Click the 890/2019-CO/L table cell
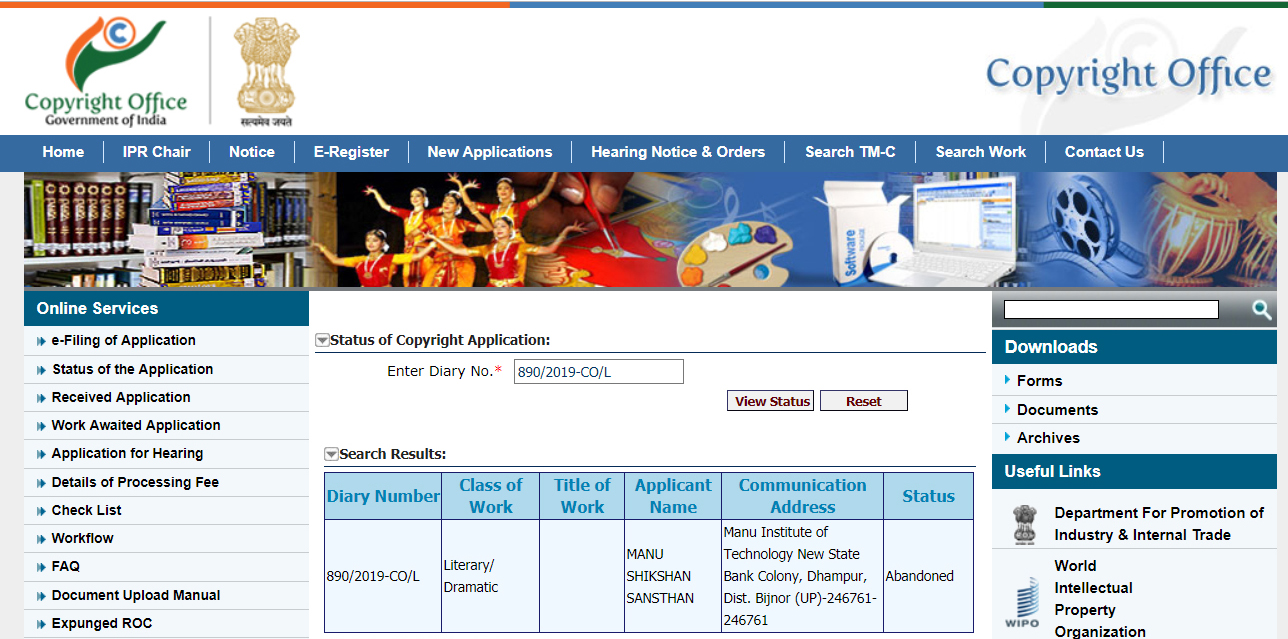The width and height of the screenshot is (1288, 639). click(x=383, y=576)
